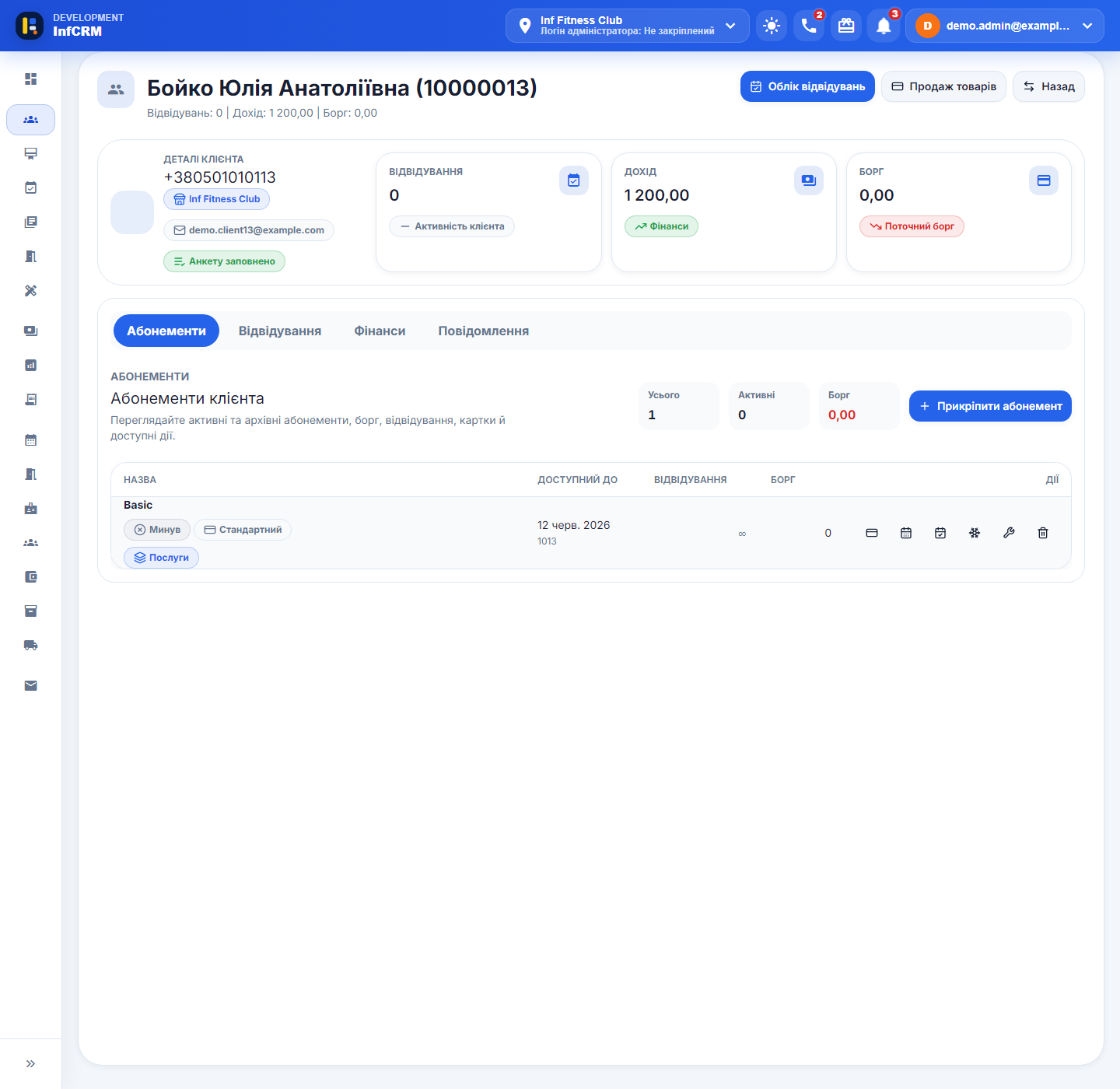Click the Усього count card

click(x=679, y=406)
